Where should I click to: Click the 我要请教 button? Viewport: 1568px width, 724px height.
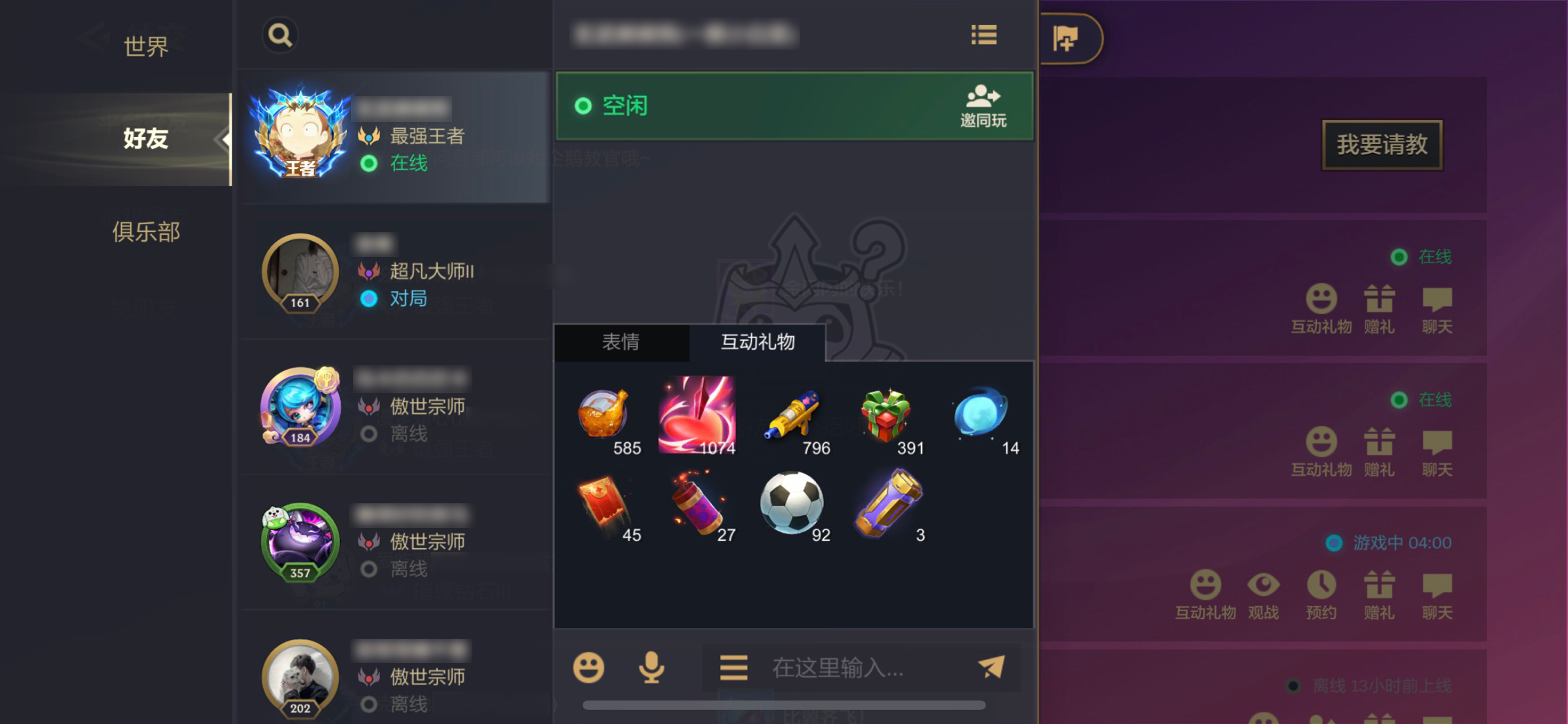coord(1382,145)
